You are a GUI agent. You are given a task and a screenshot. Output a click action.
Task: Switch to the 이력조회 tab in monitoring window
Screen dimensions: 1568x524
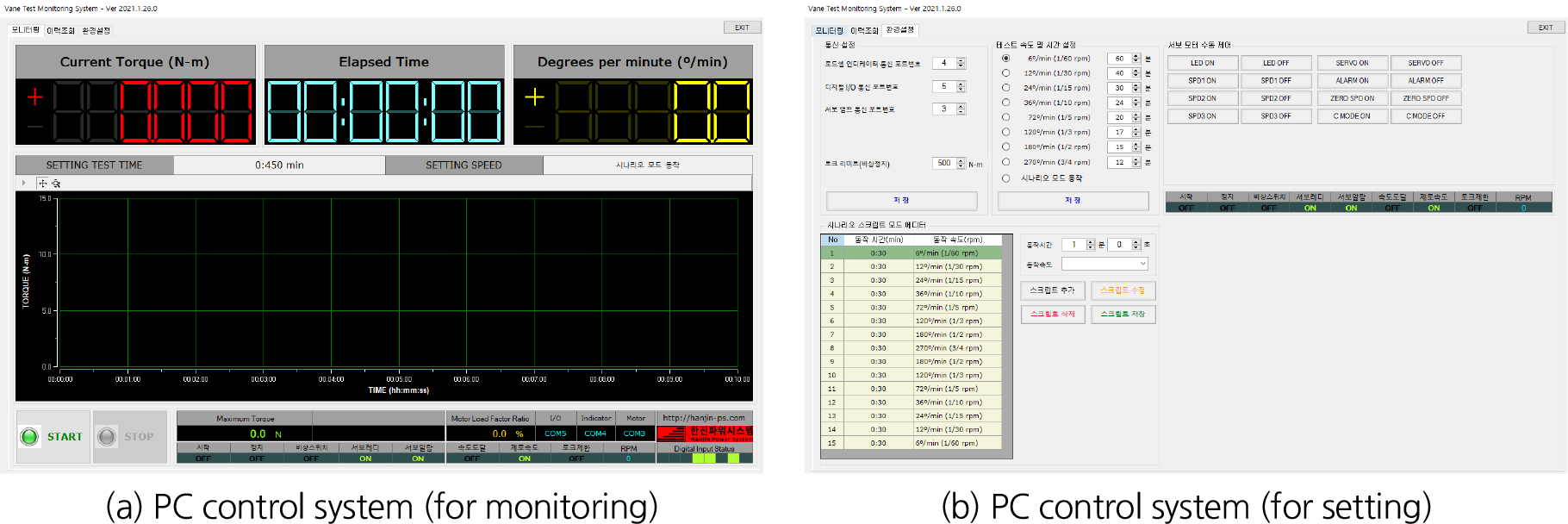coord(60,30)
